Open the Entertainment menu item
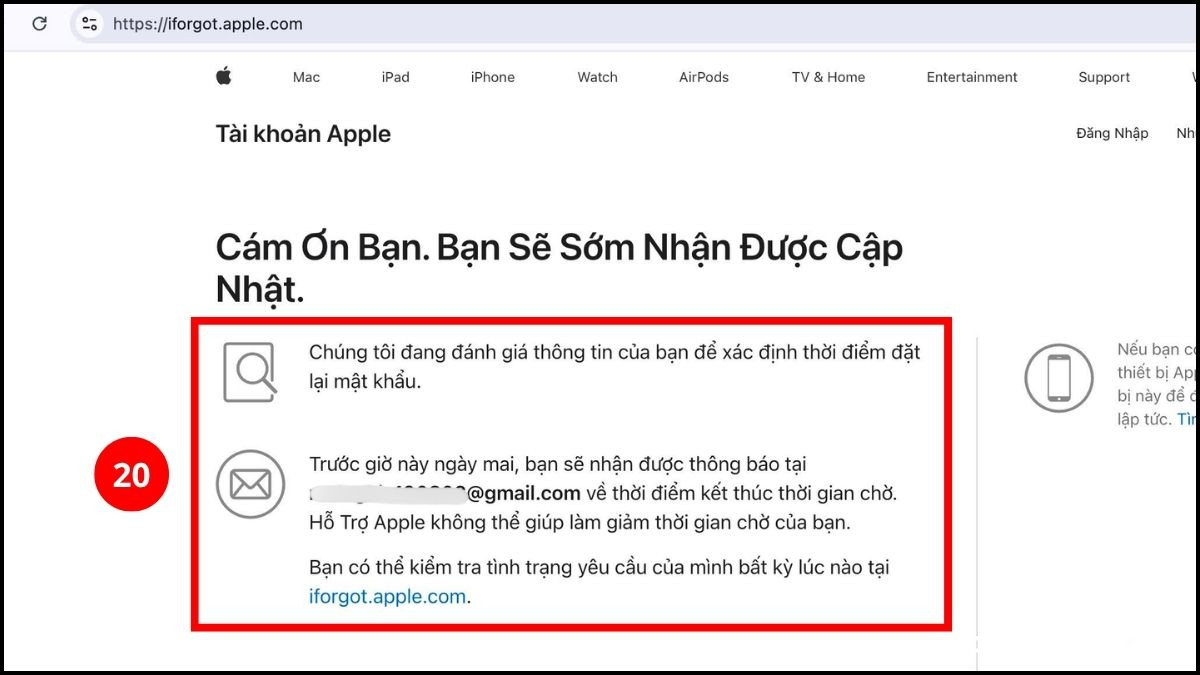 tap(972, 77)
